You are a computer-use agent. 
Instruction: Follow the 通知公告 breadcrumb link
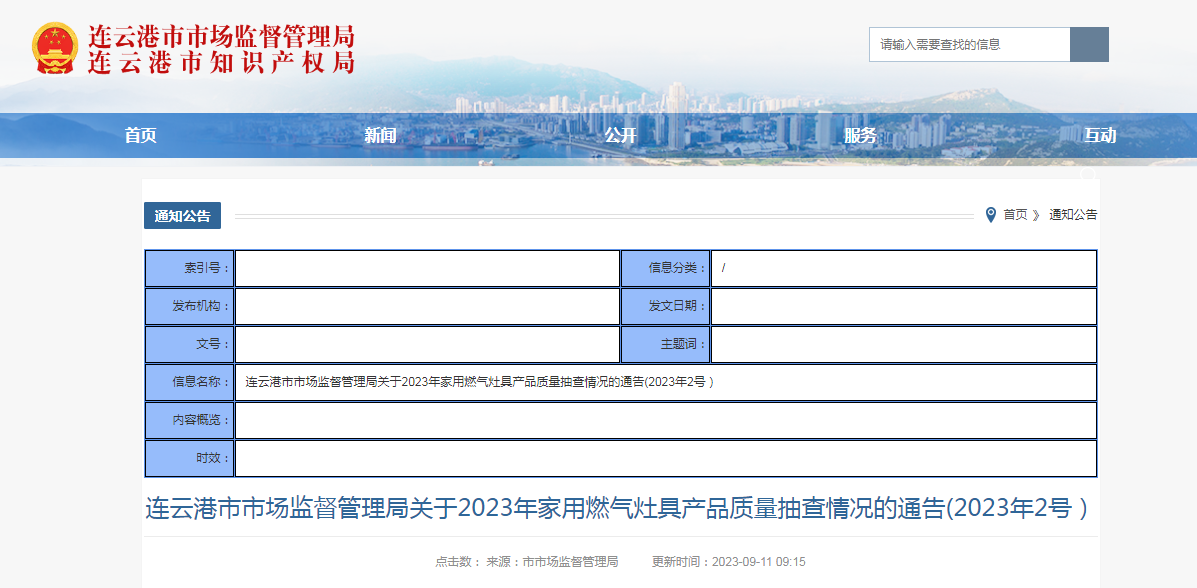pos(1073,215)
